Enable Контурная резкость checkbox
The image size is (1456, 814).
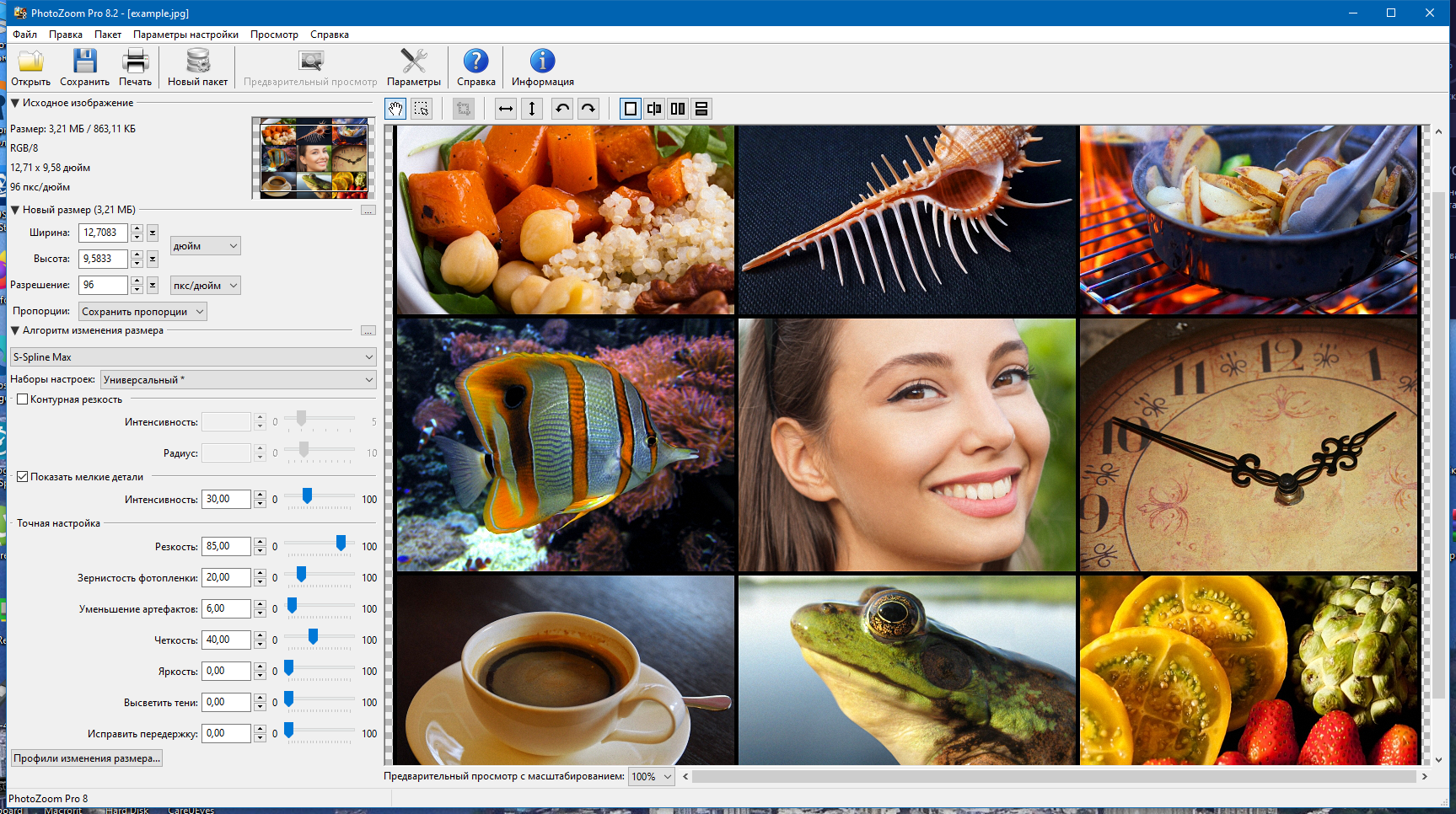(23, 399)
